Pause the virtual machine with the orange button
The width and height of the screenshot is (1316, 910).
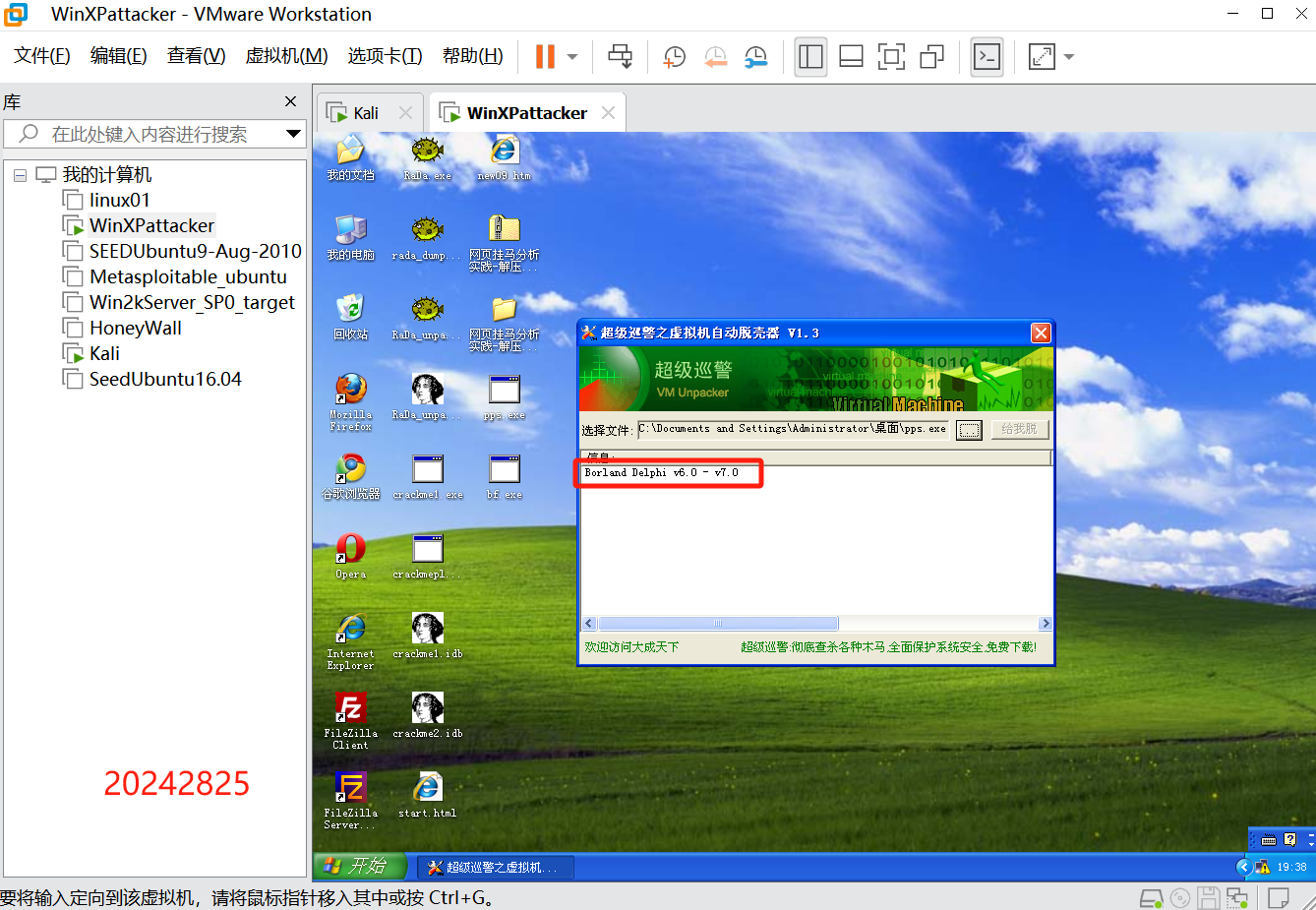(x=545, y=57)
